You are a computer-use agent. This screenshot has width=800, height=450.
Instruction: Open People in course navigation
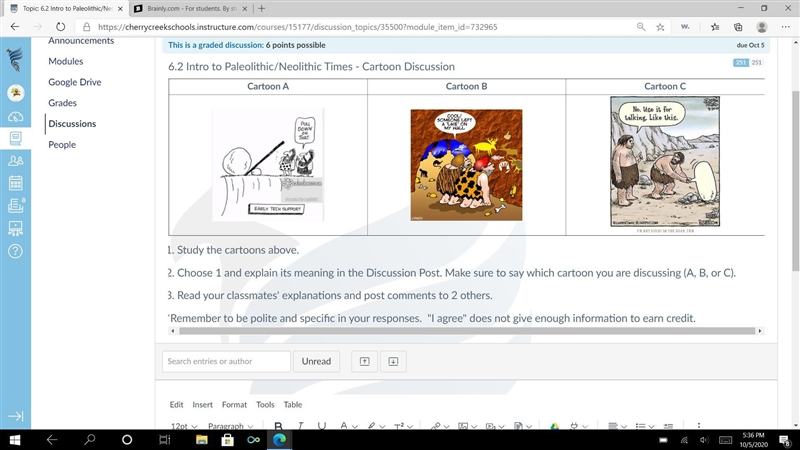tap(62, 145)
